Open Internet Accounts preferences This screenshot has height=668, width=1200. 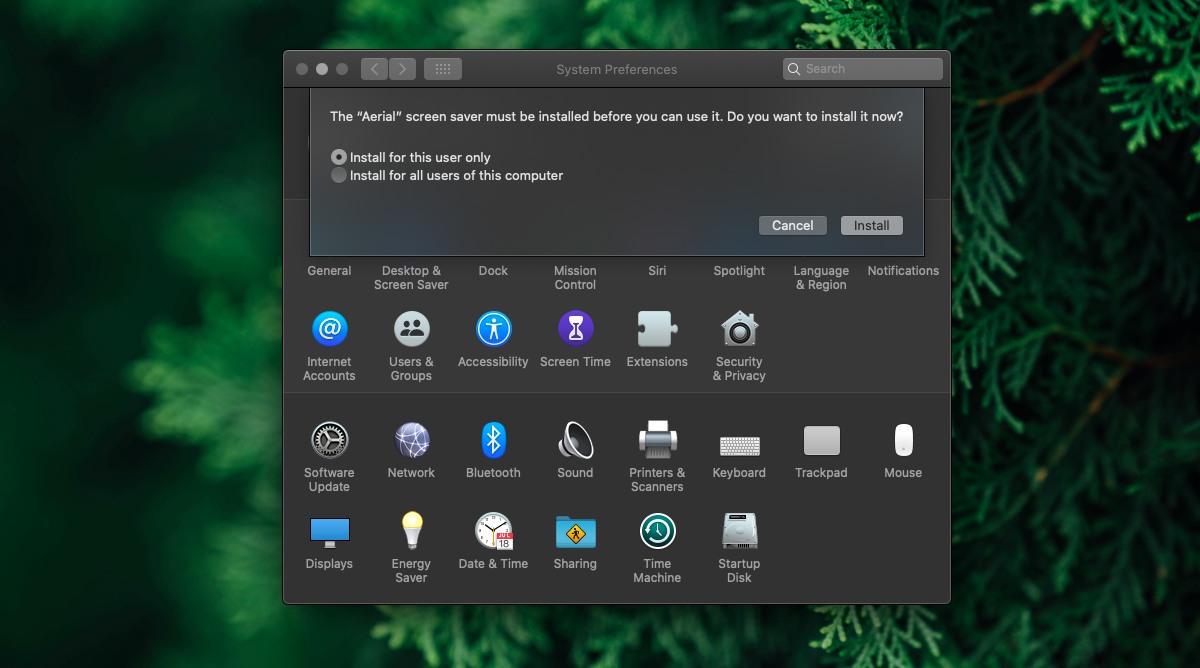[x=329, y=328]
